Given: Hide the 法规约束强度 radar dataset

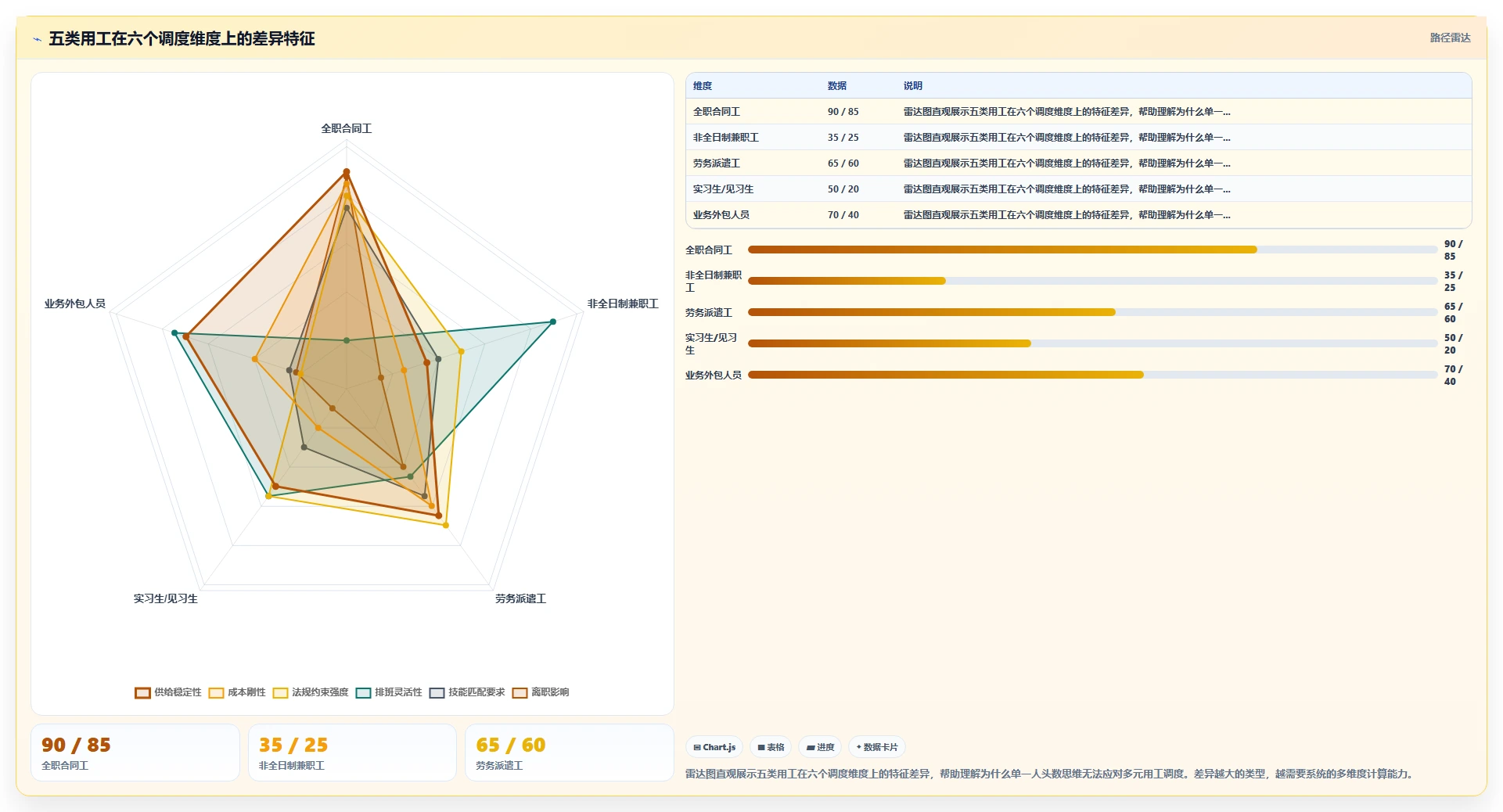Looking at the screenshot, I should pyautogui.click(x=311, y=692).
